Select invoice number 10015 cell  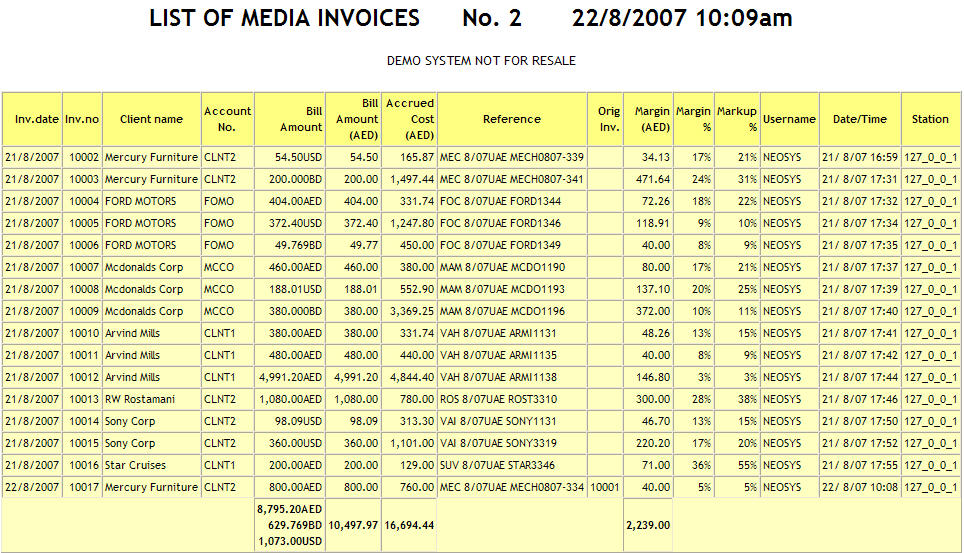tap(82, 444)
